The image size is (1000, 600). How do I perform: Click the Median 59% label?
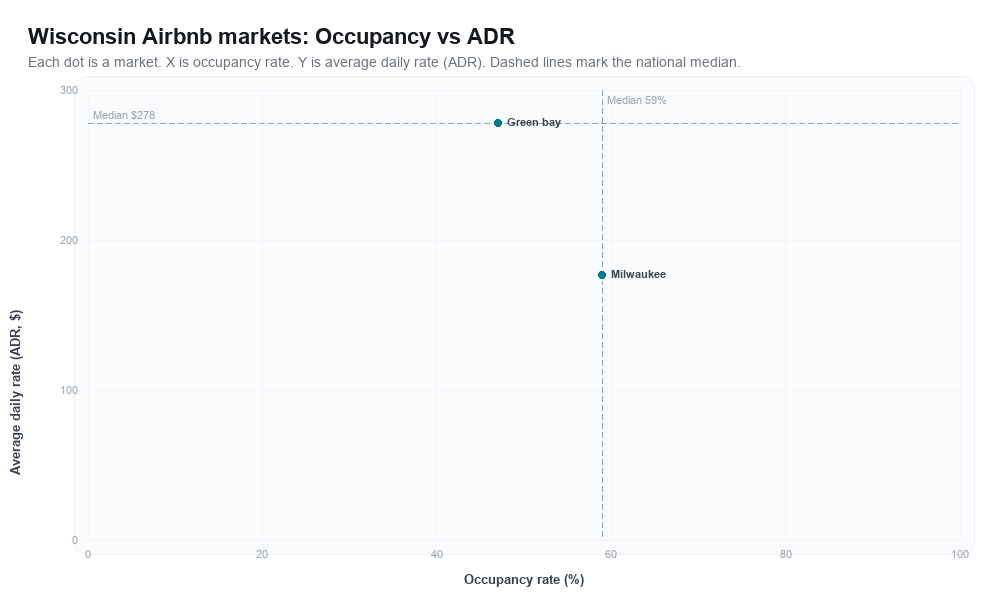pos(636,100)
